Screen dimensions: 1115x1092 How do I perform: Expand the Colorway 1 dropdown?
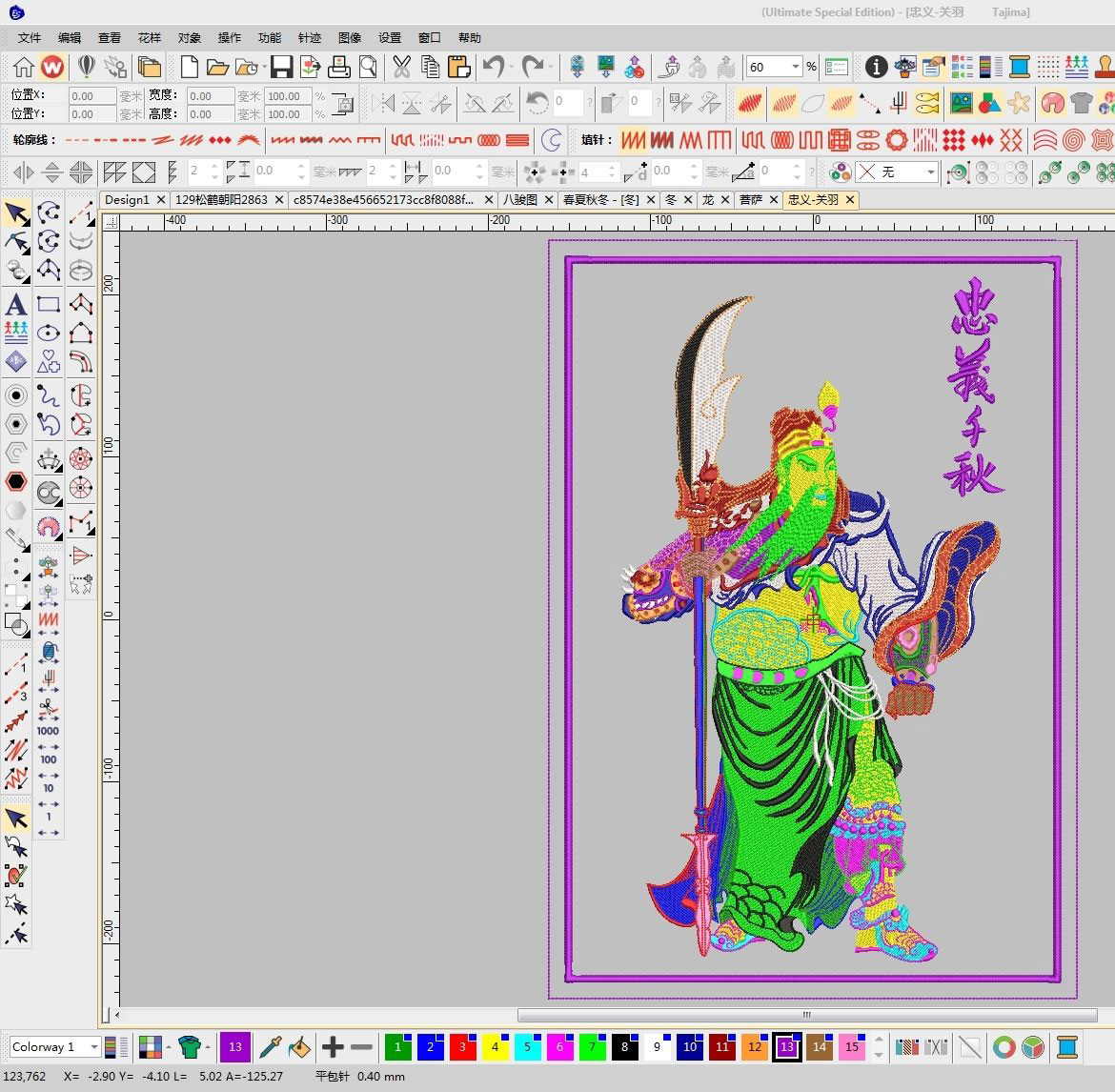click(93, 1046)
